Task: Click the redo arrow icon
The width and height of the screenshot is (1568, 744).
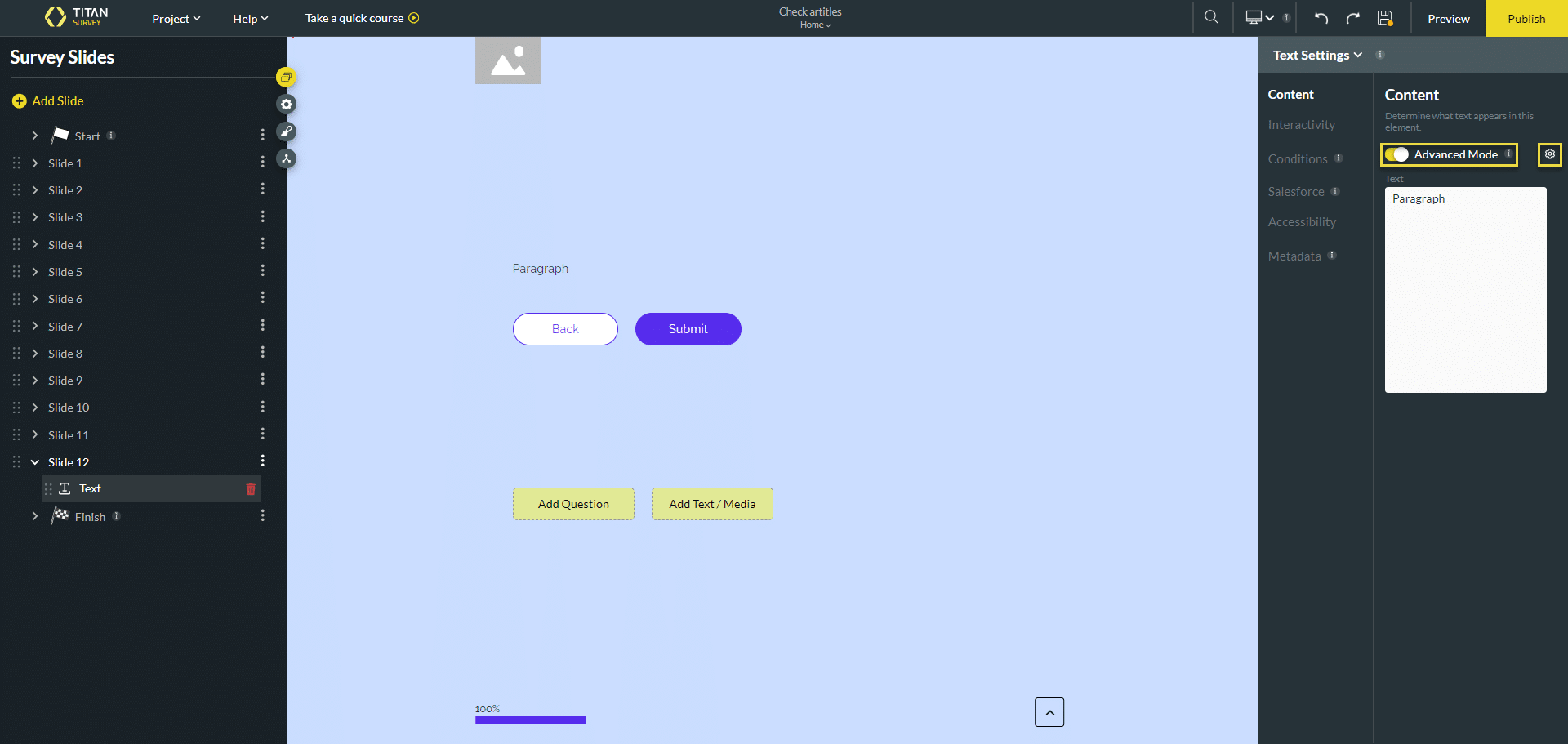Action: click(x=1352, y=18)
